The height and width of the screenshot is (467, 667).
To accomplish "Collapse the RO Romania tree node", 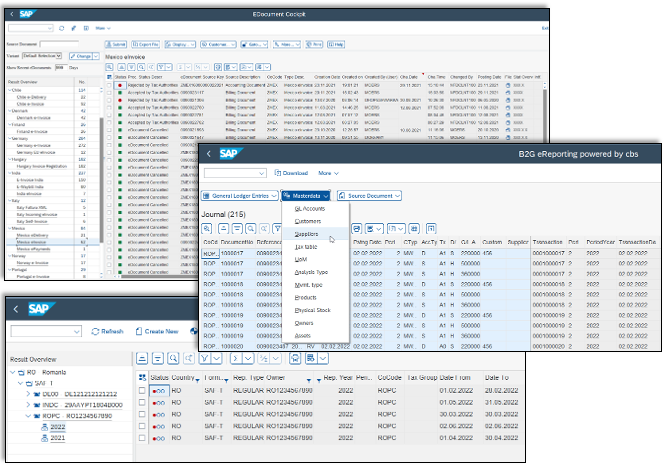I will (12, 372).
